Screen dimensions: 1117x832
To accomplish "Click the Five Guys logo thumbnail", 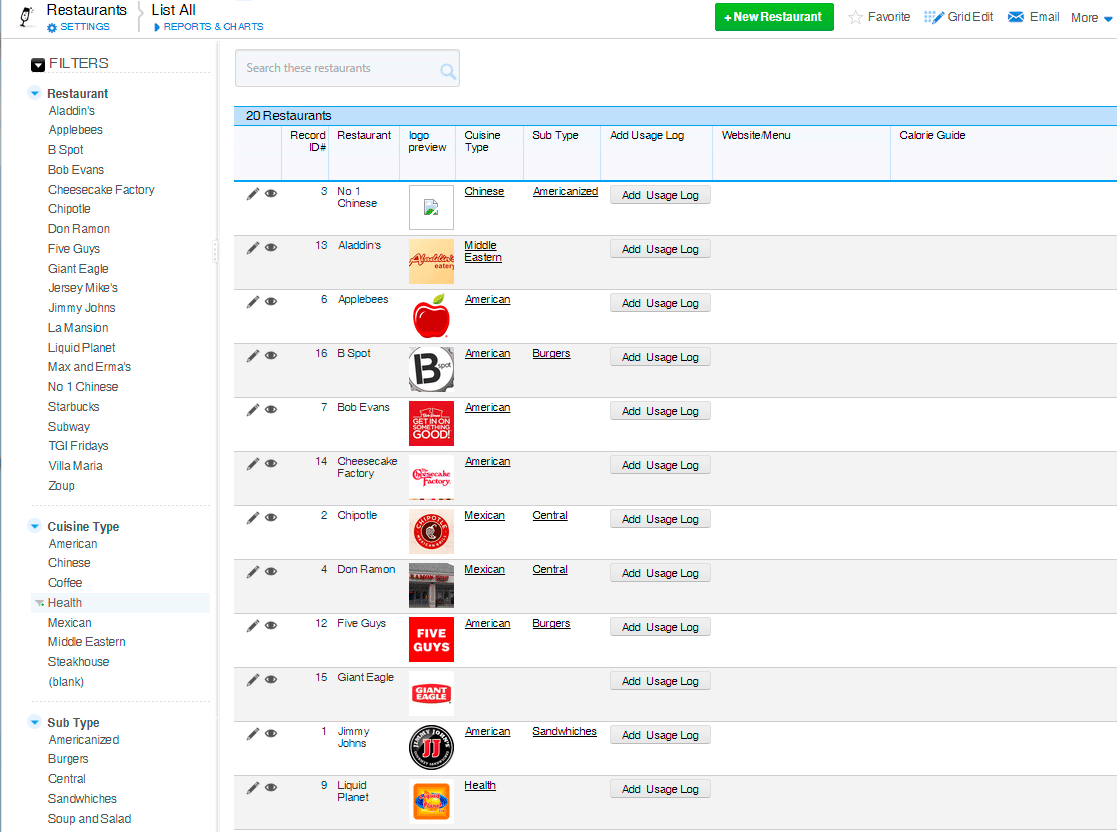I will (x=431, y=639).
